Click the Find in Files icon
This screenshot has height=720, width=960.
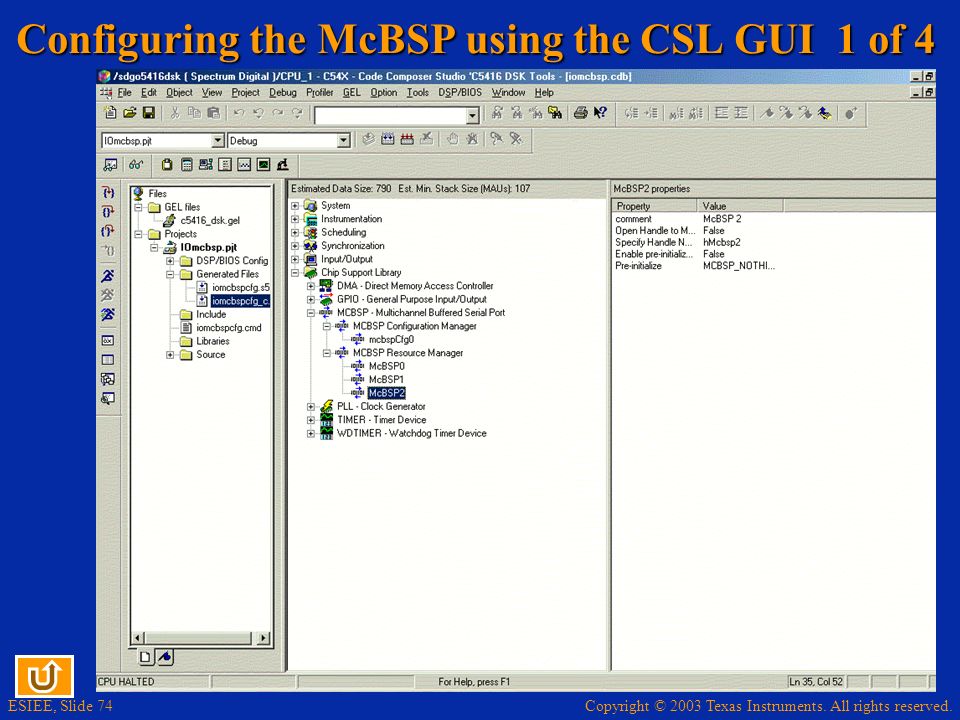pos(555,113)
